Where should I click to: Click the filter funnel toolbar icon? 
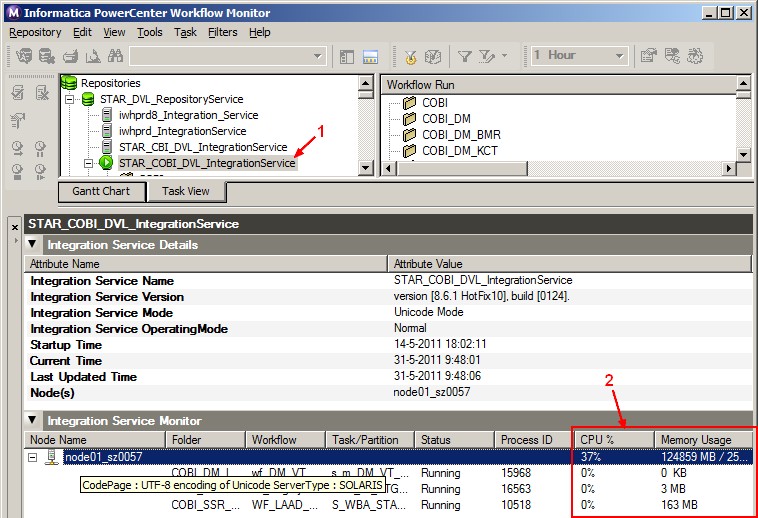(x=465, y=56)
